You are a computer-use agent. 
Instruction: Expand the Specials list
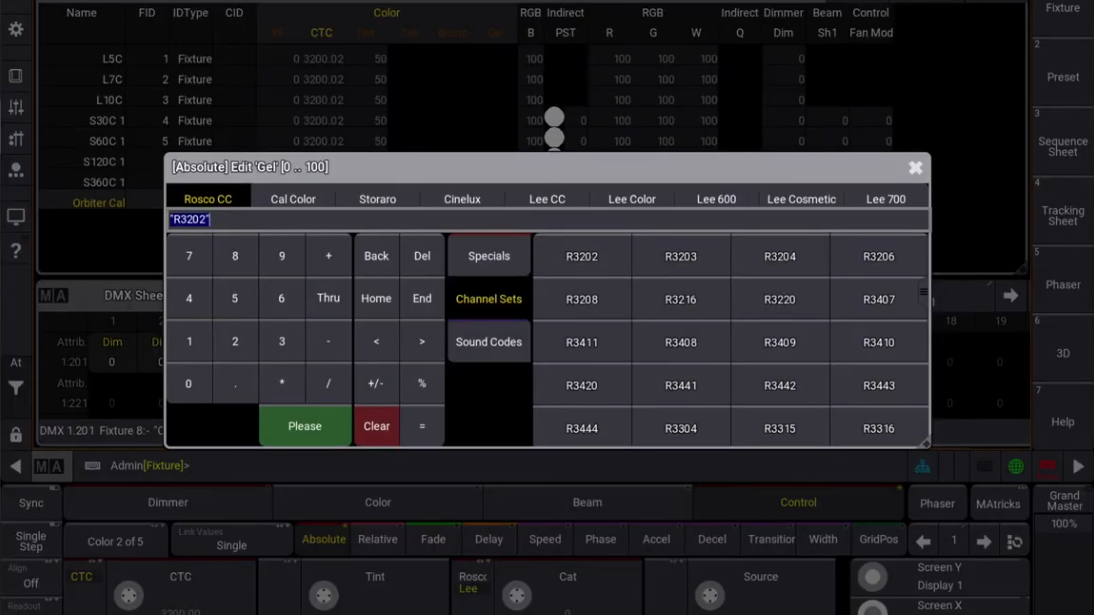tap(488, 257)
